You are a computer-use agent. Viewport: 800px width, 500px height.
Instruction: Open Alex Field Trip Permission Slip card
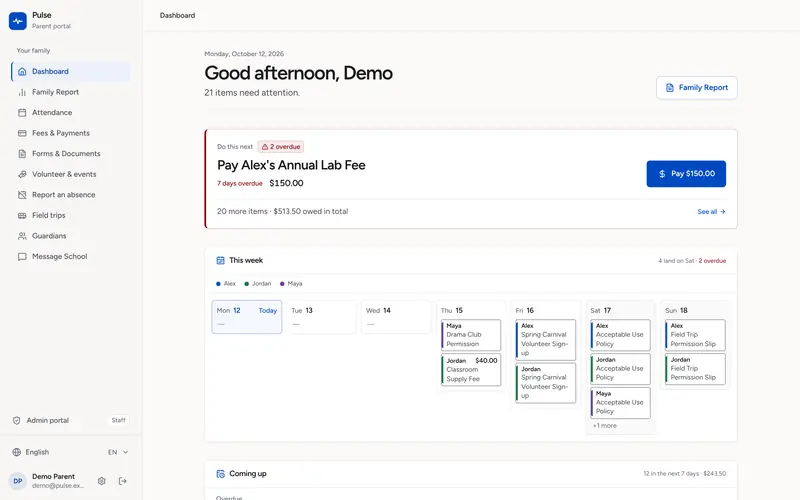point(695,335)
